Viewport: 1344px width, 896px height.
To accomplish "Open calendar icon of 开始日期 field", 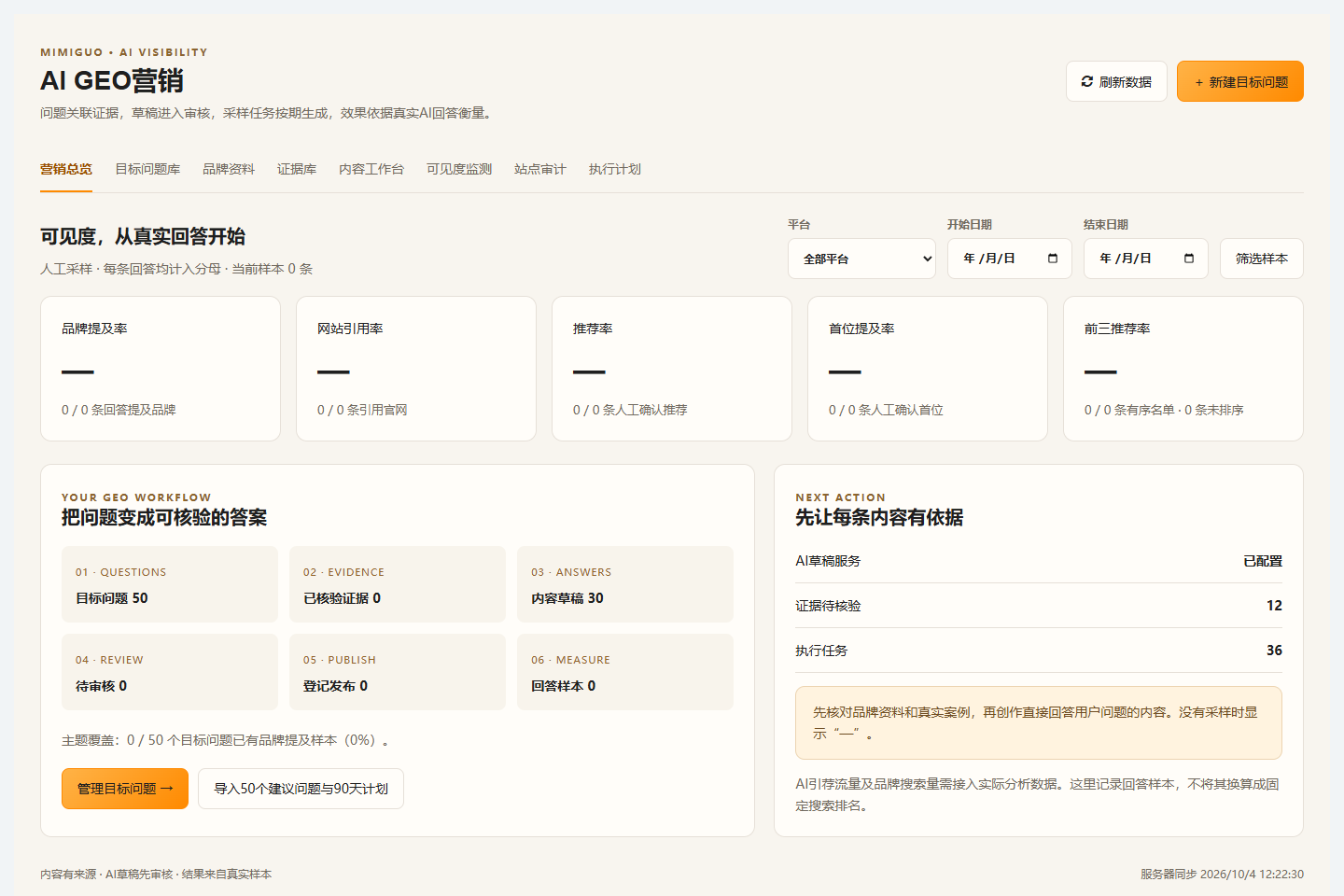I will point(1053,259).
